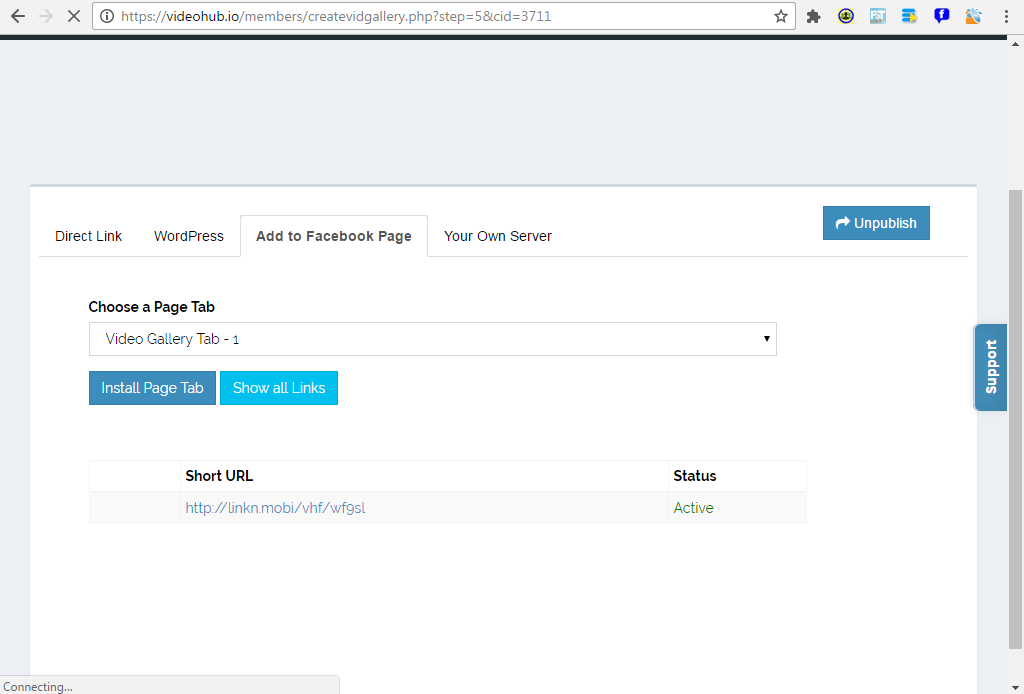Click the Active status text
Viewport: 1024px width, 694px height.
point(694,508)
